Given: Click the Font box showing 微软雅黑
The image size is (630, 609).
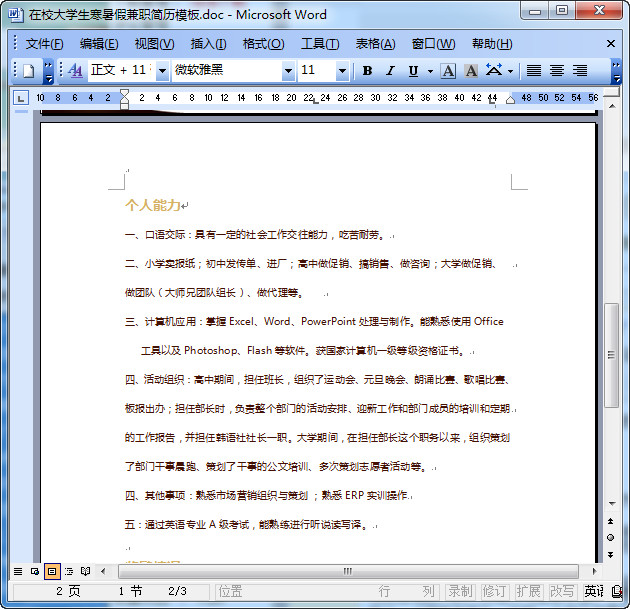Looking at the screenshot, I should [x=227, y=71].
